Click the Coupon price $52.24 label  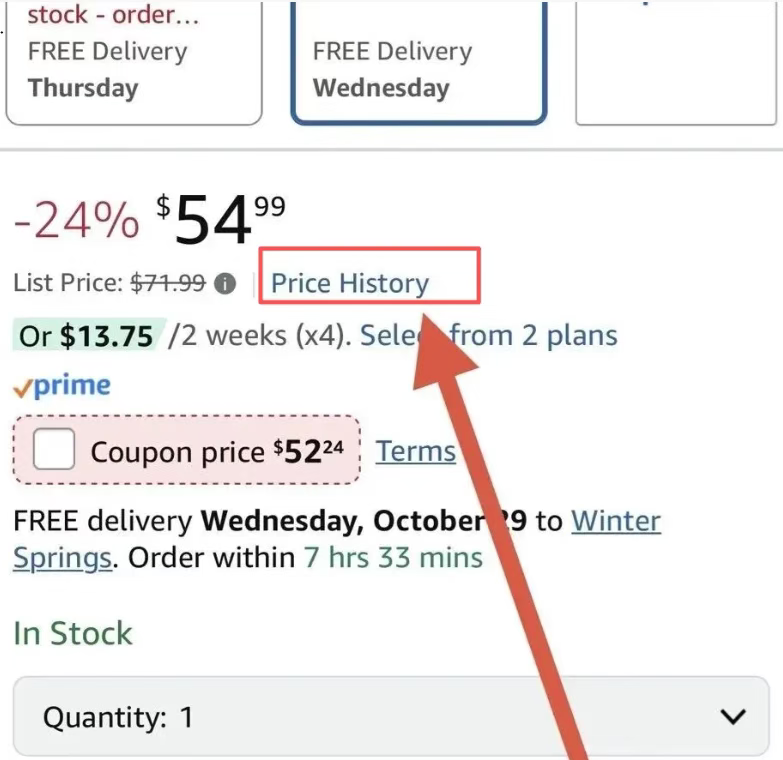pos(216,452)
